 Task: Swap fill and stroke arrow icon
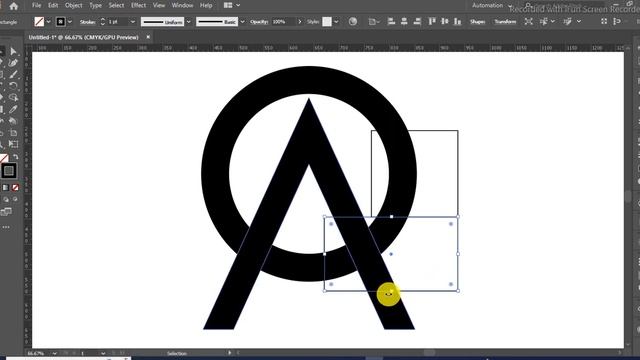[x=16, y=157]
